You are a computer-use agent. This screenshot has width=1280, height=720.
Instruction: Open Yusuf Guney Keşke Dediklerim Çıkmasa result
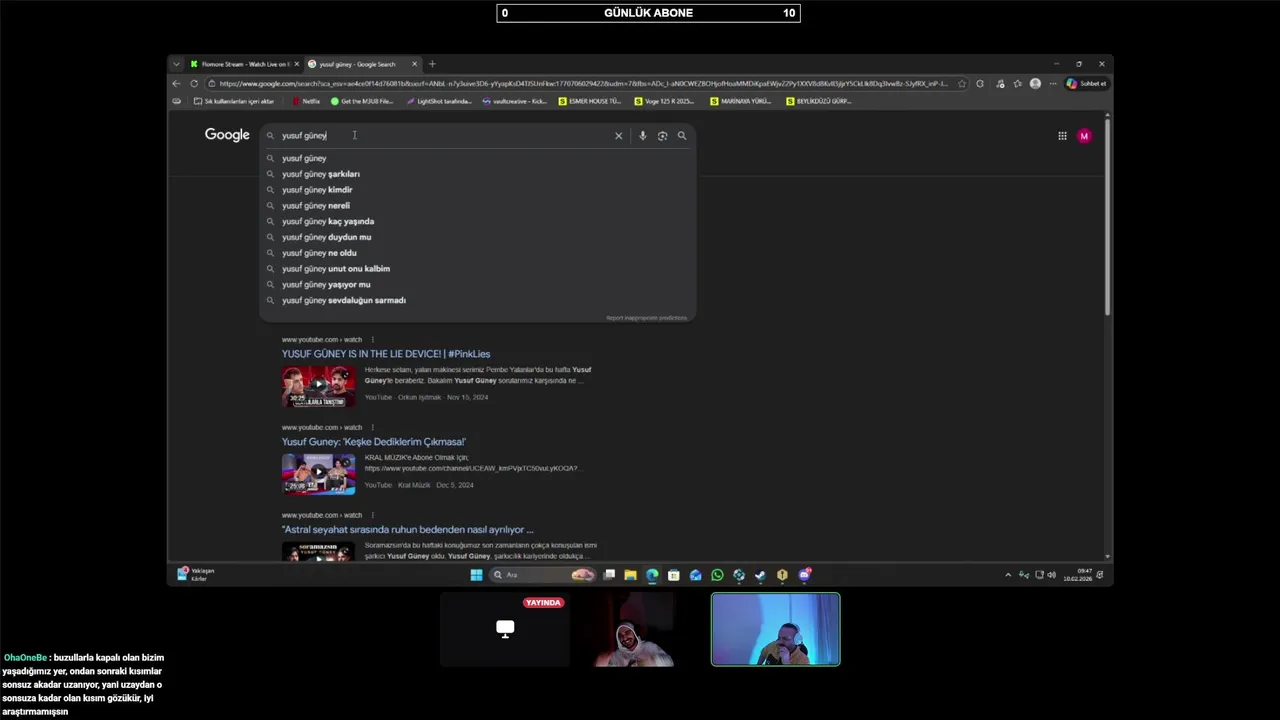374,442
